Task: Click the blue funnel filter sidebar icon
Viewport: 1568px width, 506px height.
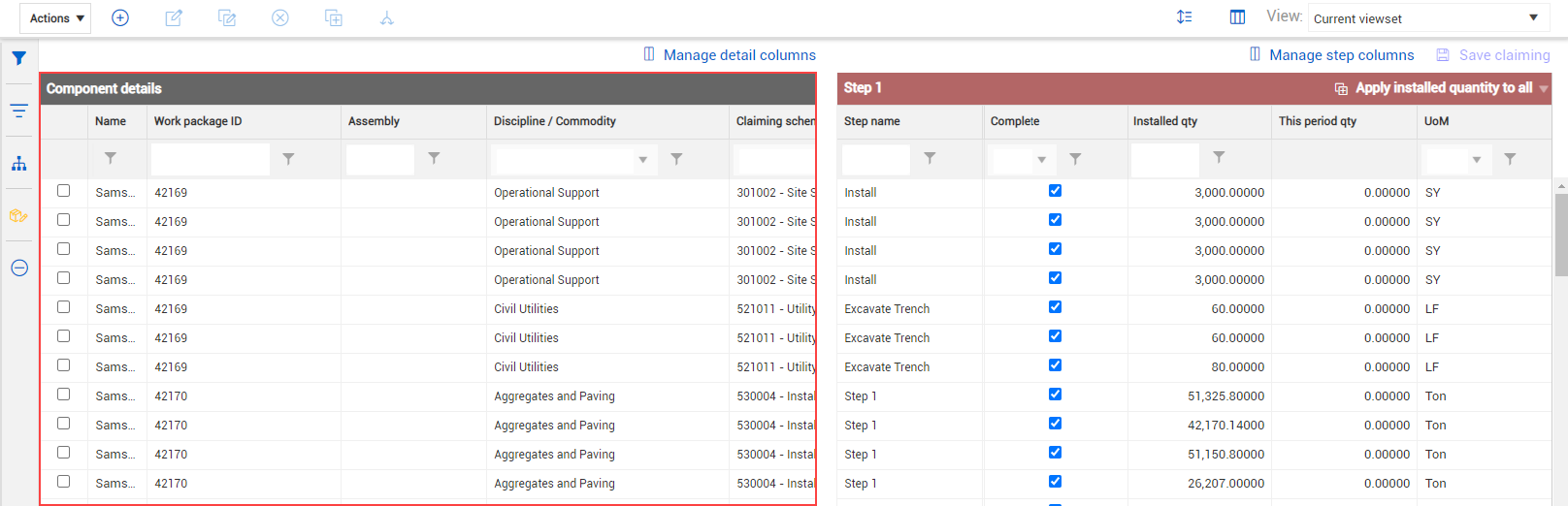Action: coord(18,59)
